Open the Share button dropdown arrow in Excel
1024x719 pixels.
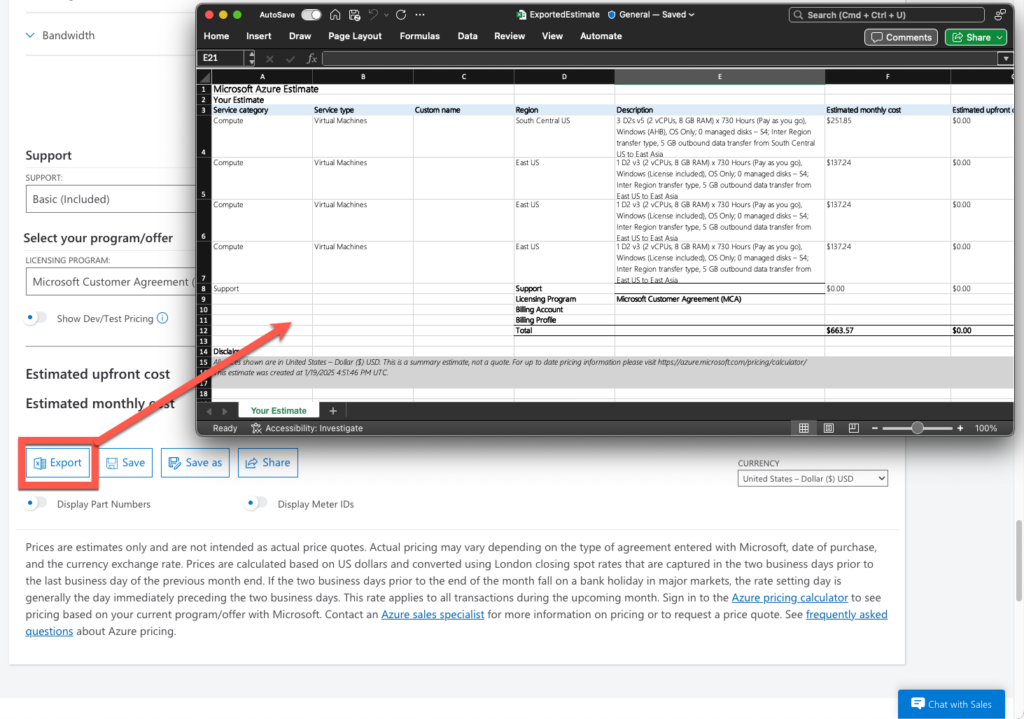(1000, 38)
